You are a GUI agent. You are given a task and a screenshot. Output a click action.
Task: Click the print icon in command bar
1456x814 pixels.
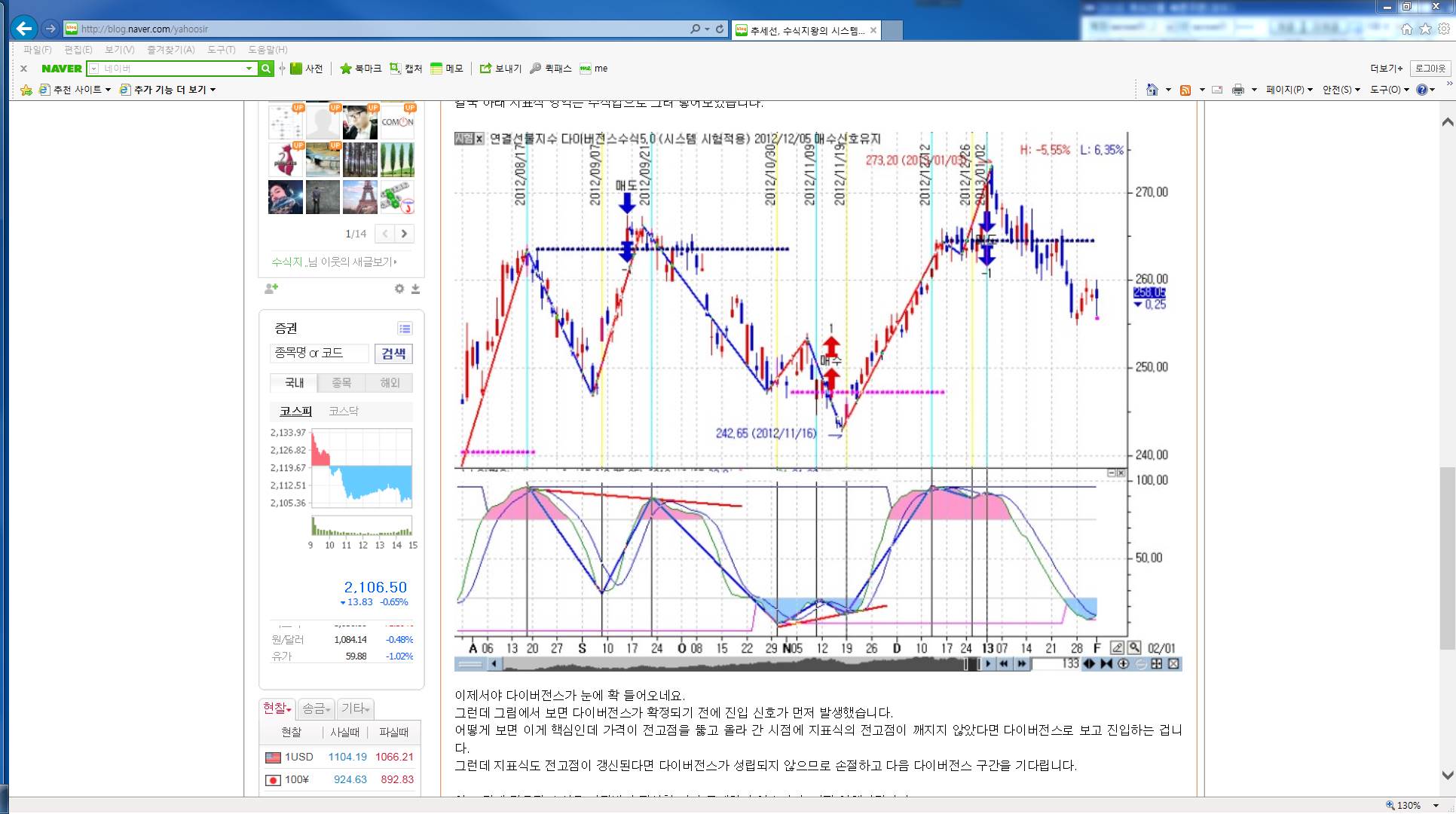(x=1237, y=90)
